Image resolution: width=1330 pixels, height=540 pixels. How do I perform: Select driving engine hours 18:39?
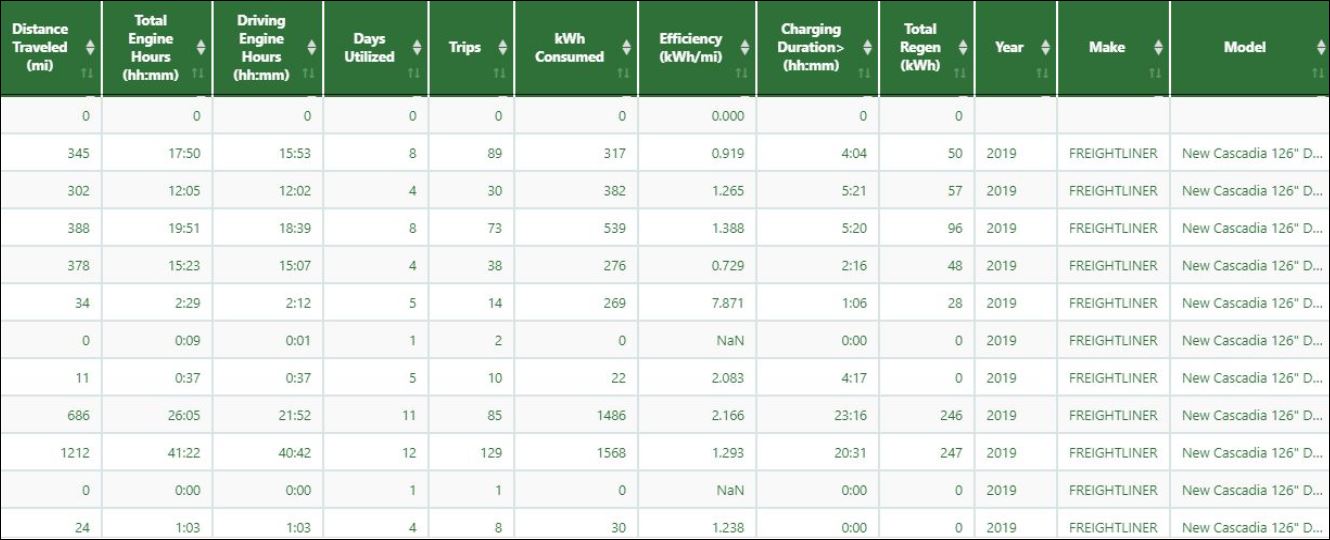click(295, 228)
